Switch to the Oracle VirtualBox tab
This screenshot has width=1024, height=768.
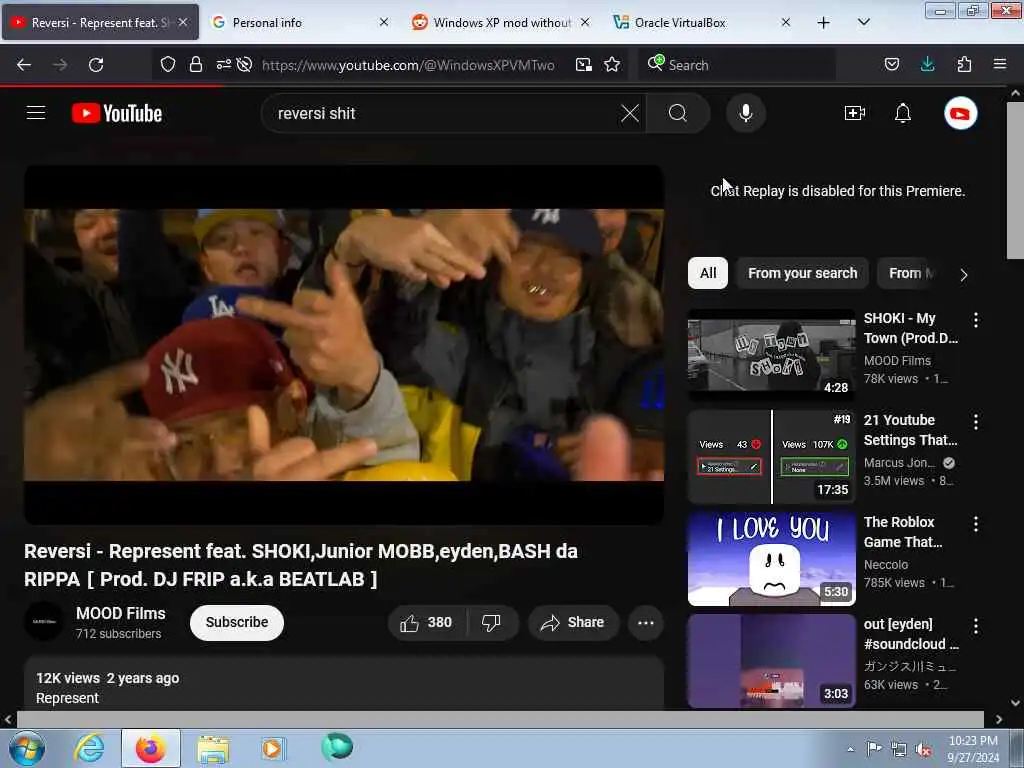[x=702, y=23]
